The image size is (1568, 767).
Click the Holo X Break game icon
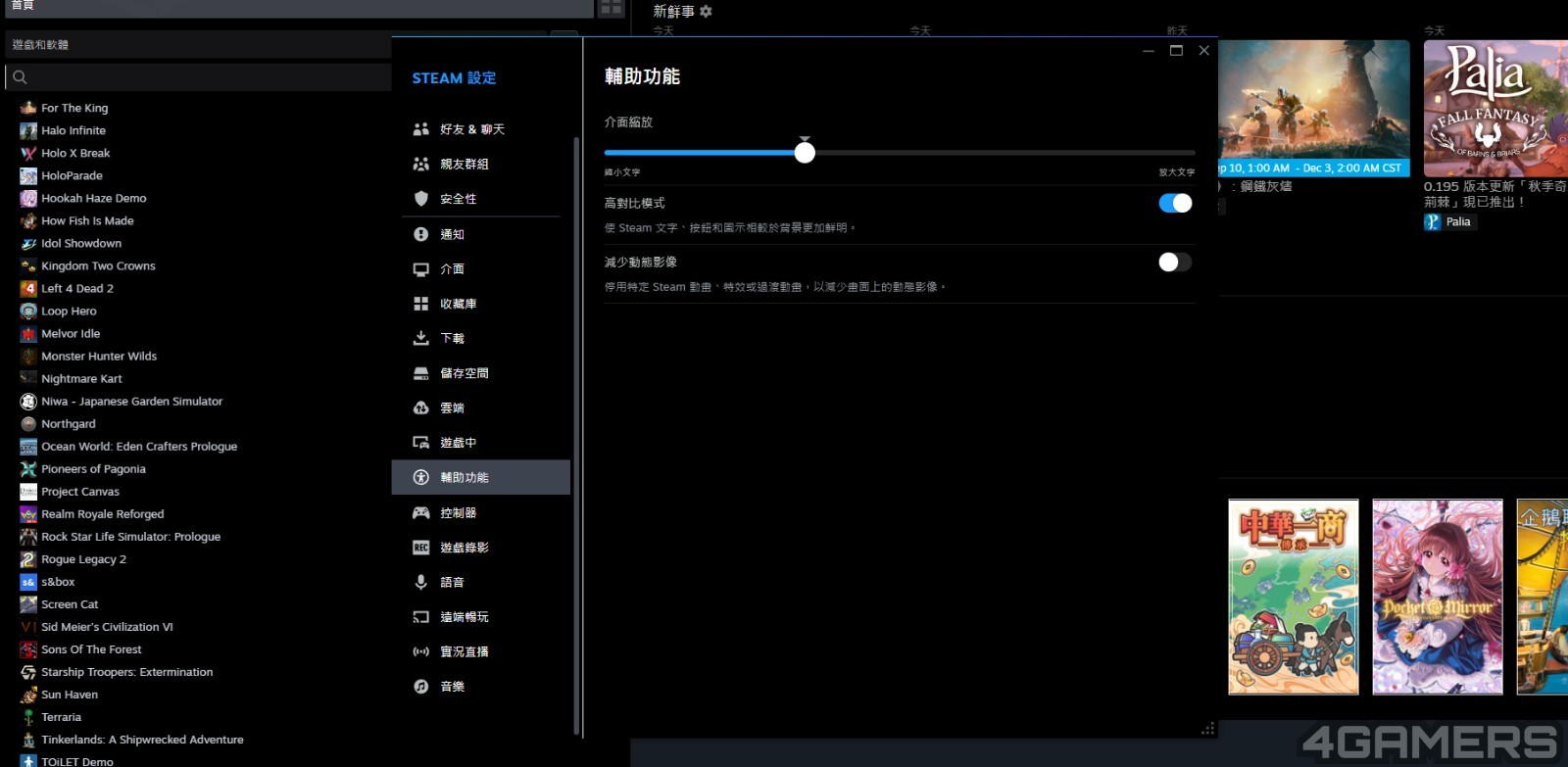coord(28,153)
